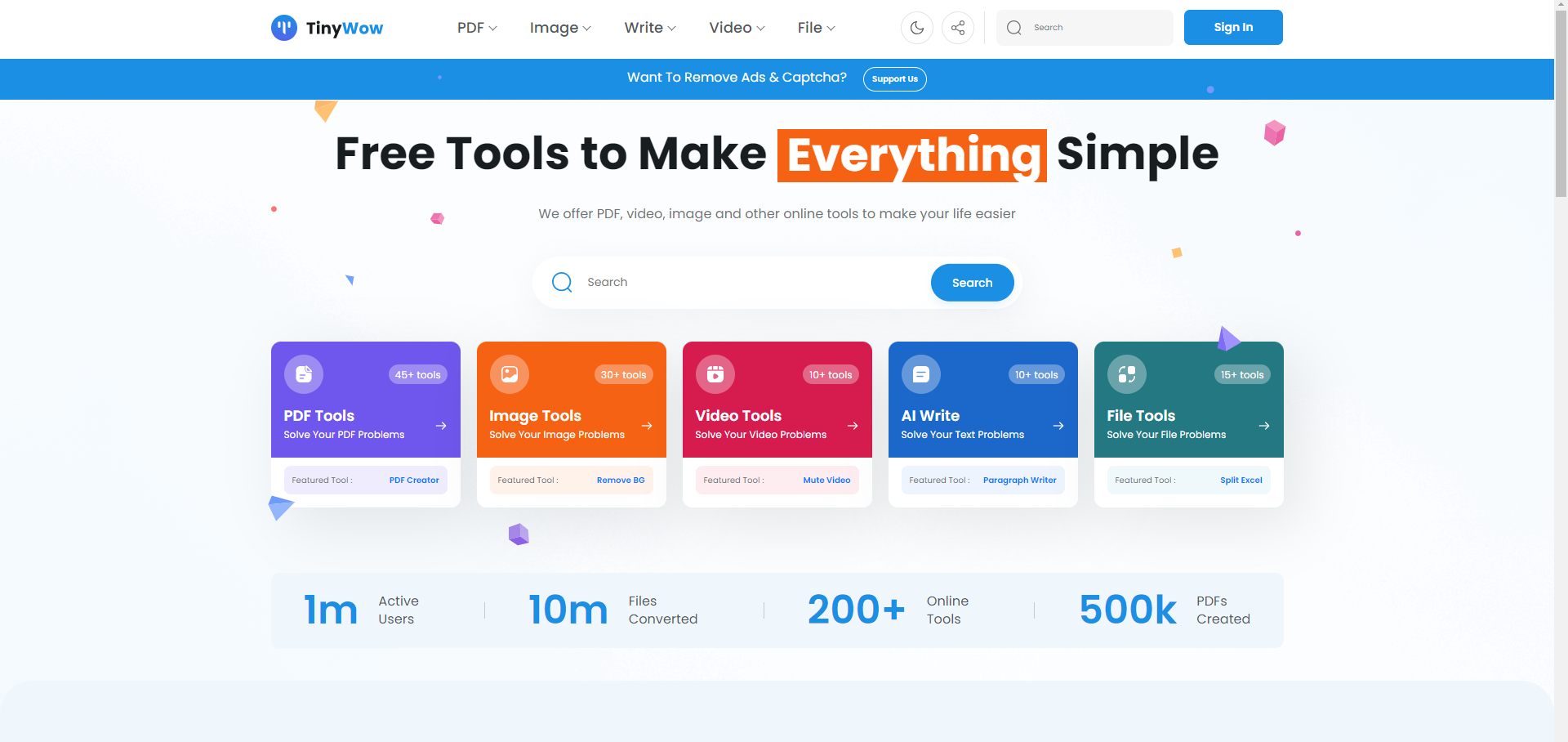
Task: Click the Support Us button
Action: (894, 78)
